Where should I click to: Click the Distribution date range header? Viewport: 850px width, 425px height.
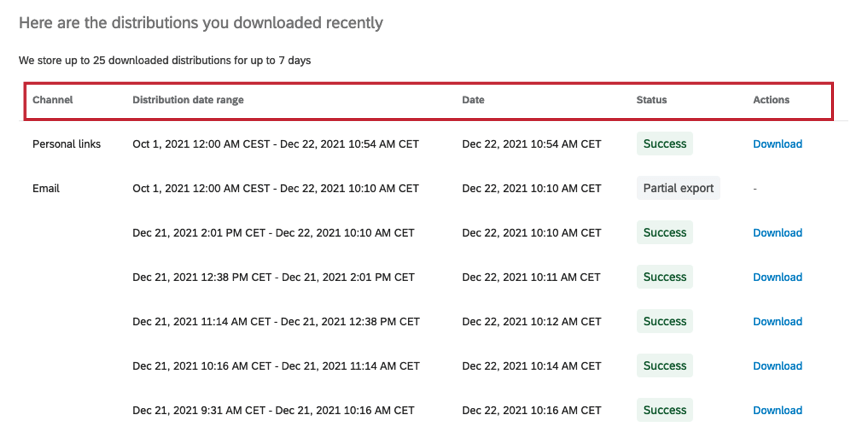coord(188,100)
